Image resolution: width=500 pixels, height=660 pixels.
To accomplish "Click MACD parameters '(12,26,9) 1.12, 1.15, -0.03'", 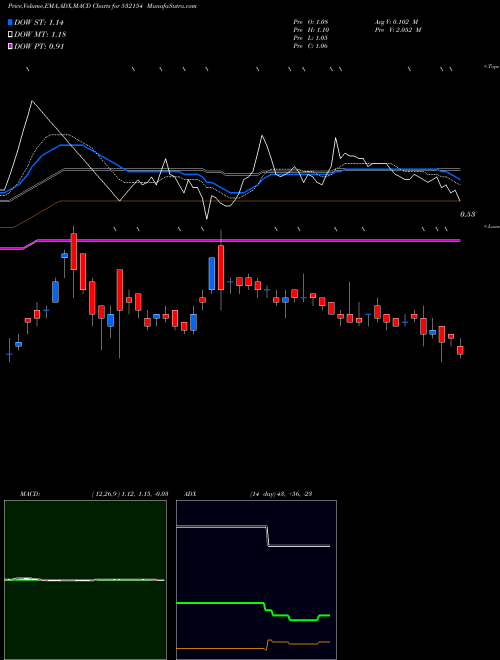I will click(130, 494).
